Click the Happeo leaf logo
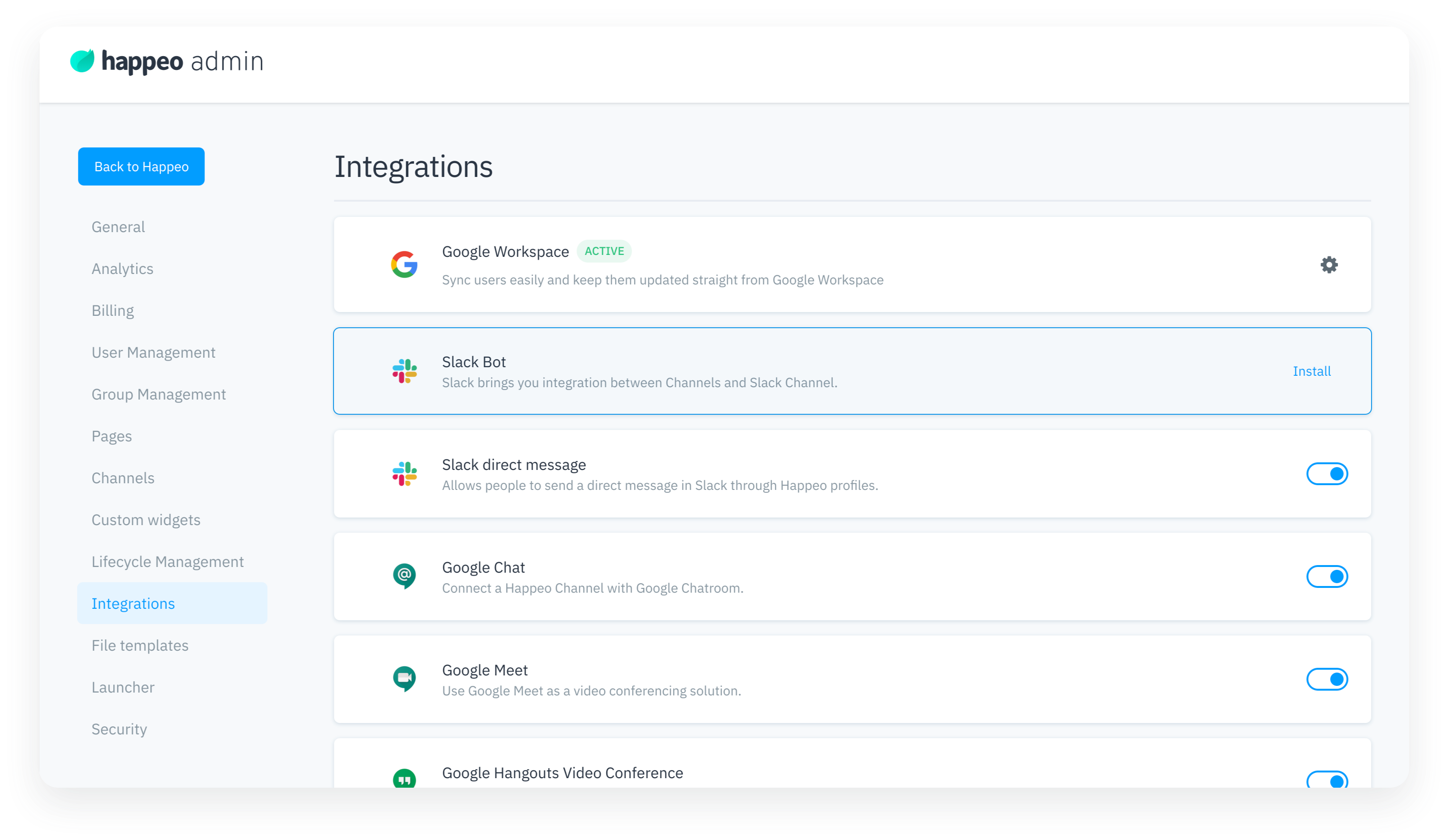 pyautogui.click(x=82, y=61)
